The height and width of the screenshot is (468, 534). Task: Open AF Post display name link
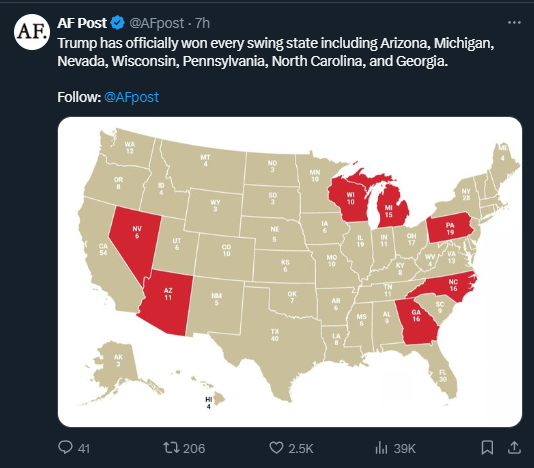tap(82, 23)
